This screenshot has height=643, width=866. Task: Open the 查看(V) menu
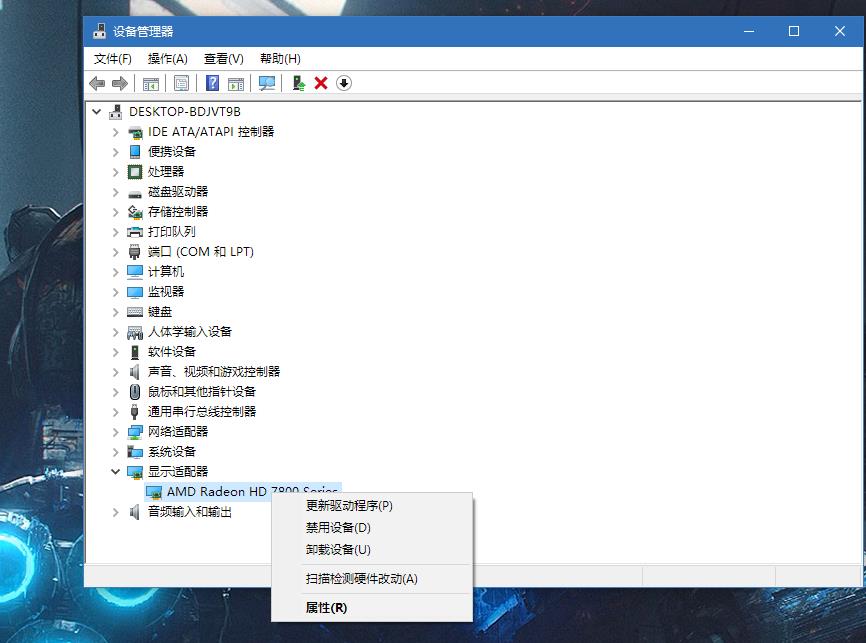[x=223, y=59]
